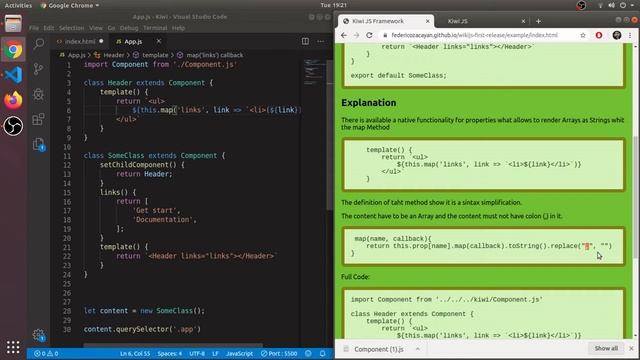Close the Kiwi JS Framework tab
The image size is (640, 360).
pyautogui.click(x=428, y=21)
